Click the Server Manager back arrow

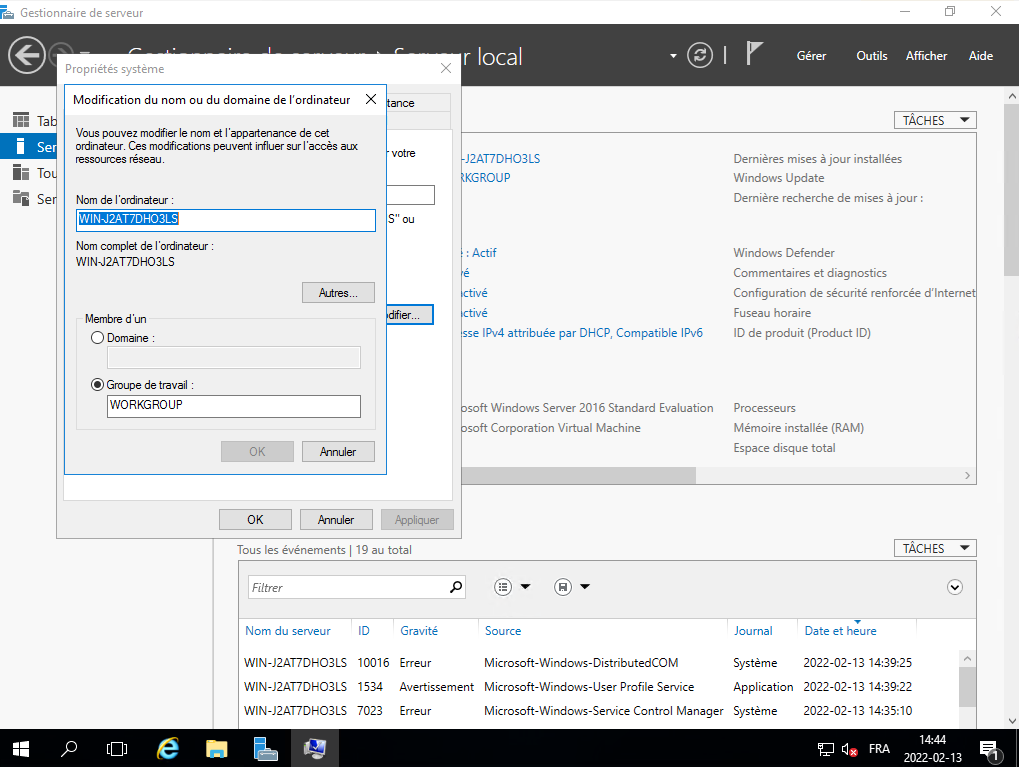pyautogui.click(x=27, y=55)
